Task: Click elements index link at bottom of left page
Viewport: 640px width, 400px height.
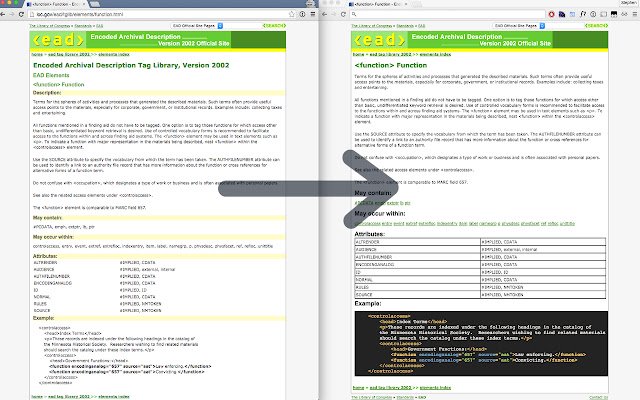Action: (114, 397)
